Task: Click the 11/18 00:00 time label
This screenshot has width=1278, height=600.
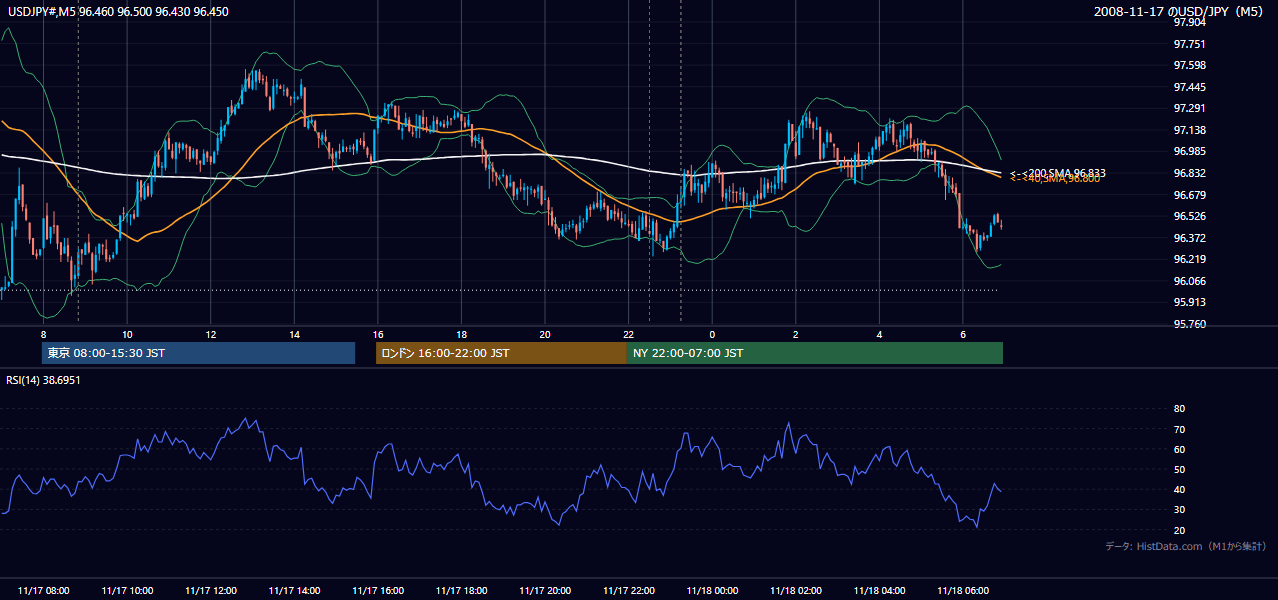Action: [712, 590]
